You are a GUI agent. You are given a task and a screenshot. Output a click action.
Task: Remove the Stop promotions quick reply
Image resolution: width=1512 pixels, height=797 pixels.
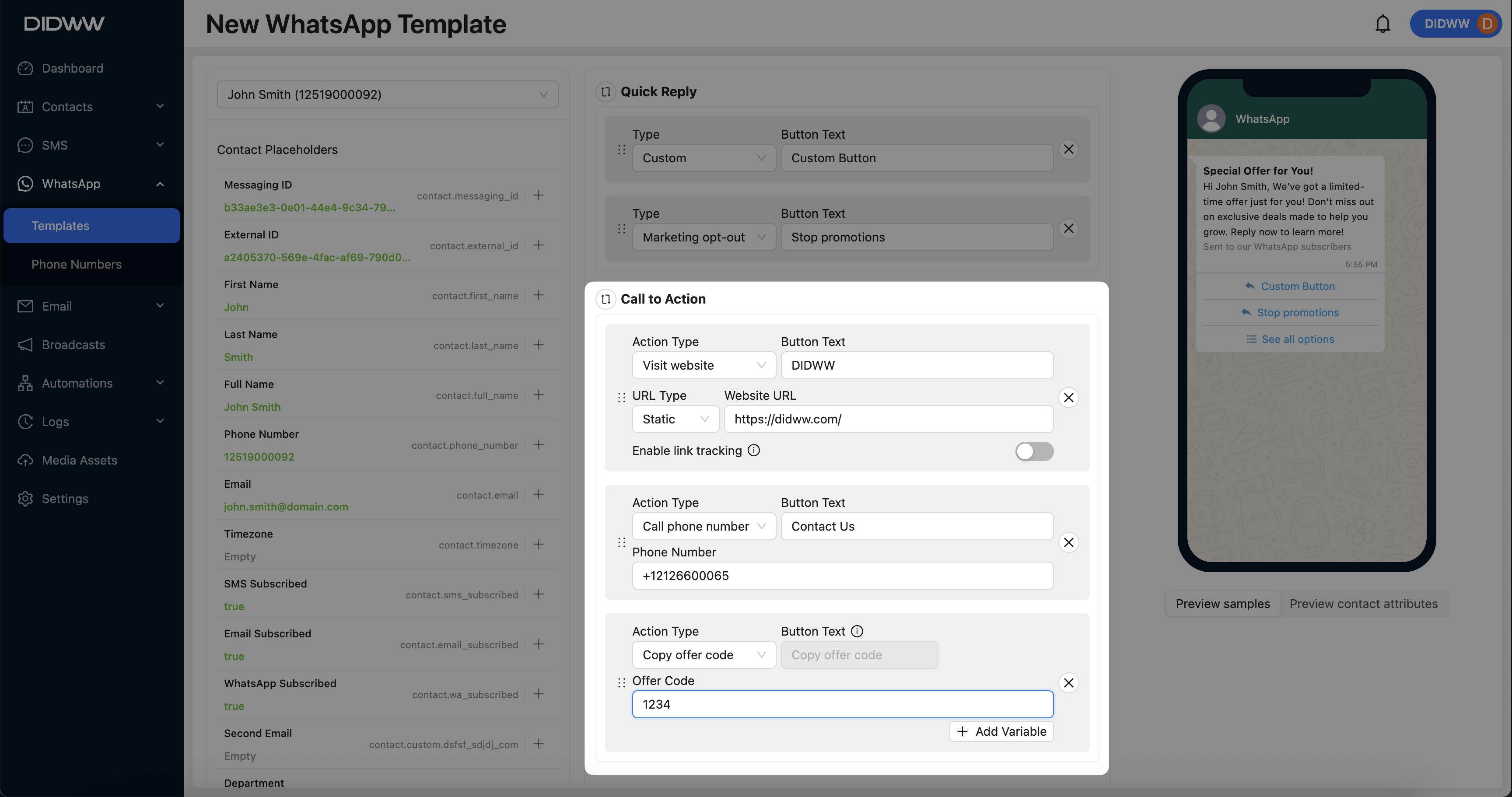pyautogui.click(x=1068, y=229)
